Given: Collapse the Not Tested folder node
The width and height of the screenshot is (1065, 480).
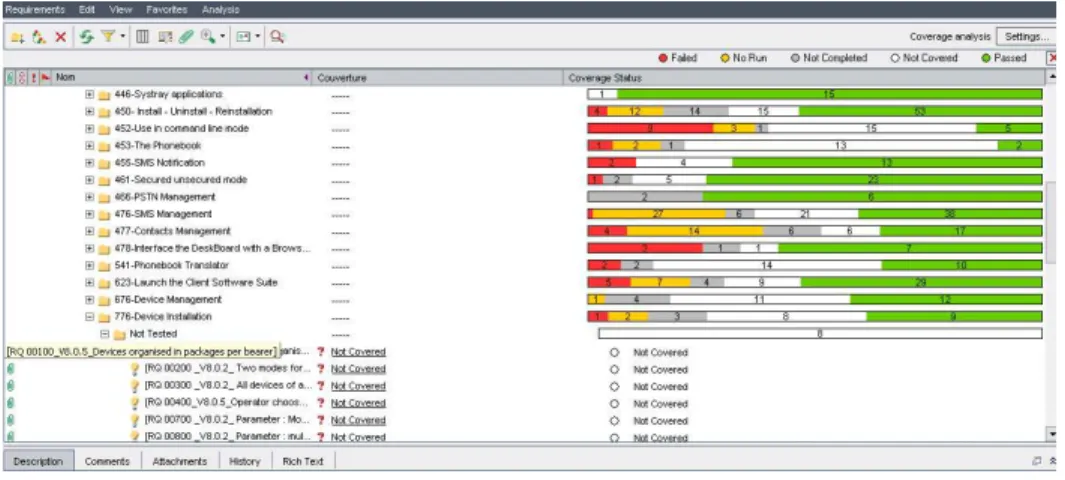Looking at the screenshot, I should click(105, 334).
